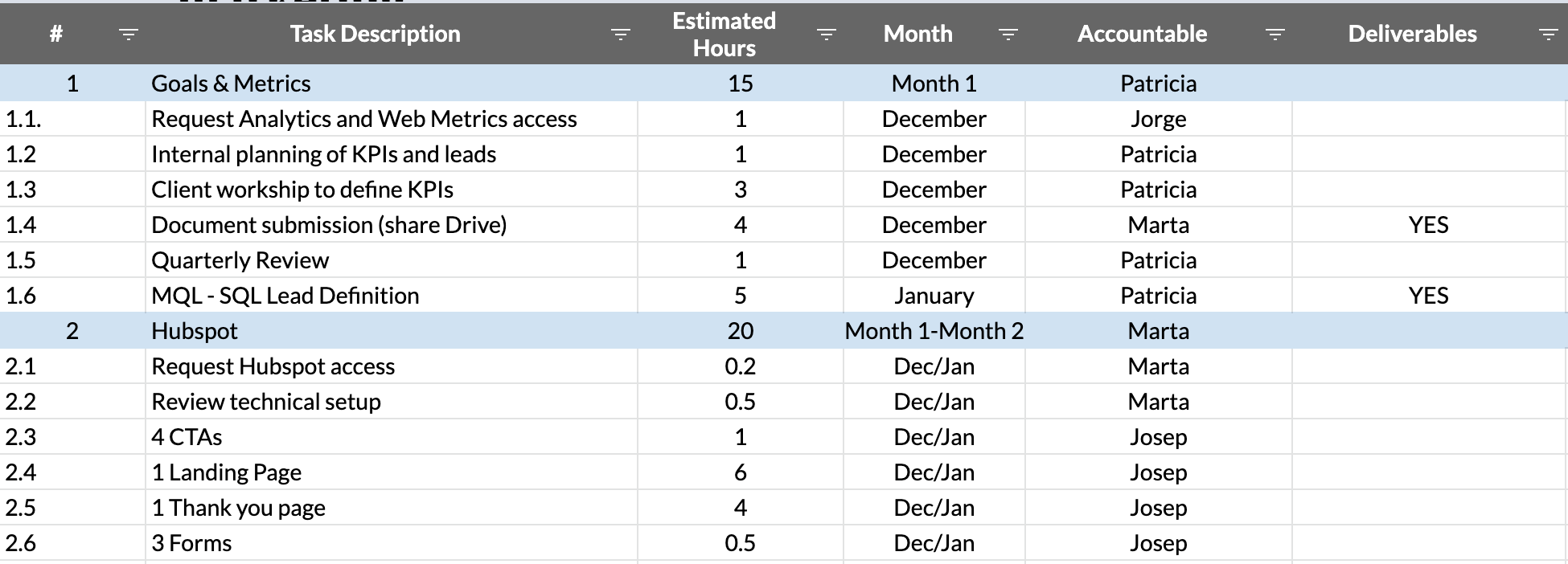The width and height of the screenshot is (1568, 564).
Task: Click the YES deliverable for Document submission
Action: coord(1428,225)
